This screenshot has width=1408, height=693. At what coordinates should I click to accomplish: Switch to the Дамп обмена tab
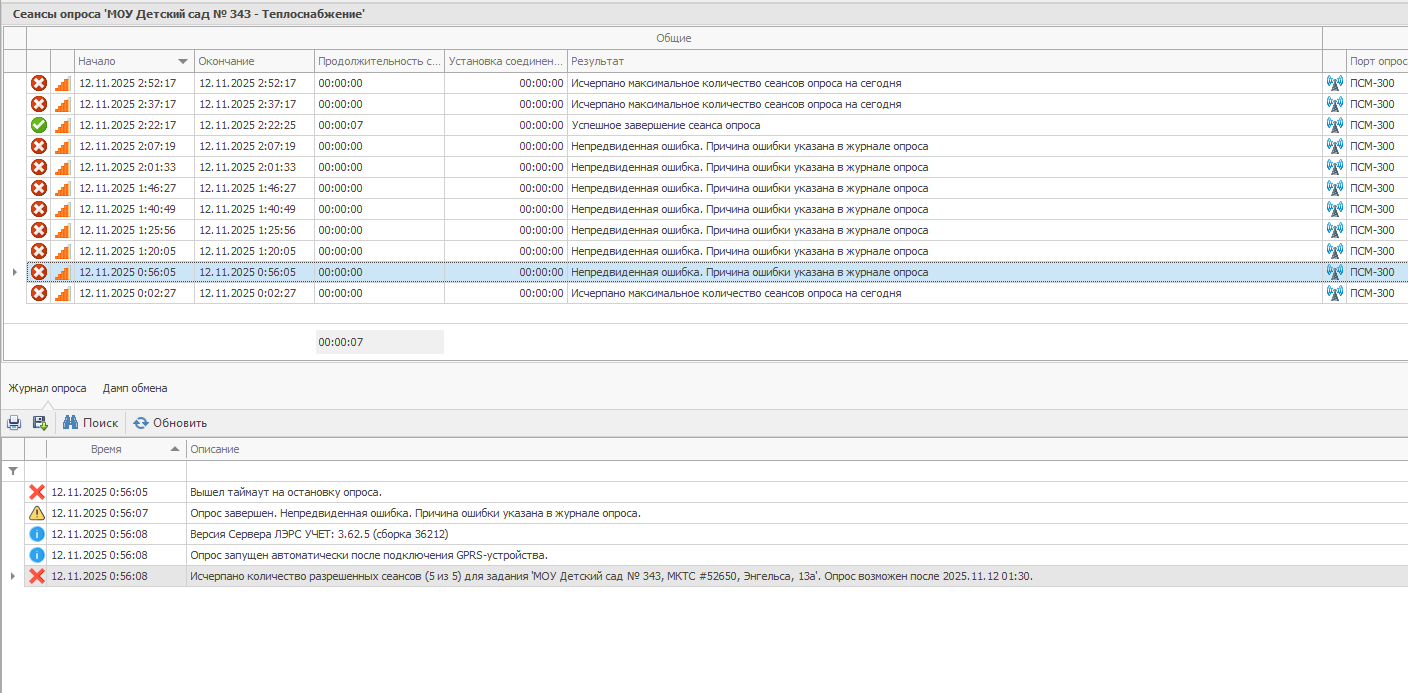point(135,388)
